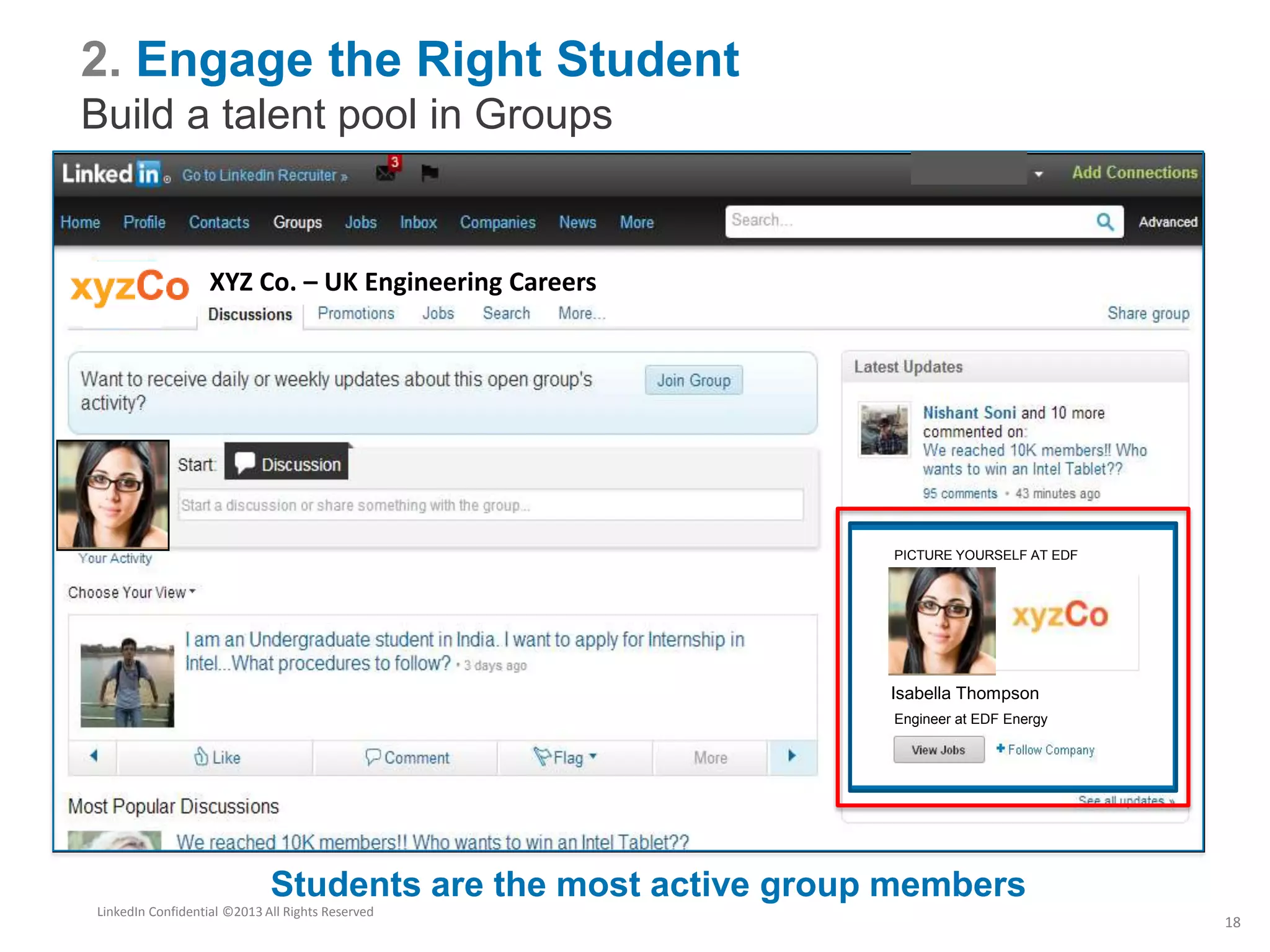Open popular discussion about Intel Tablet
Viewport: 1270px width, 952px height.
pos(432,842)
